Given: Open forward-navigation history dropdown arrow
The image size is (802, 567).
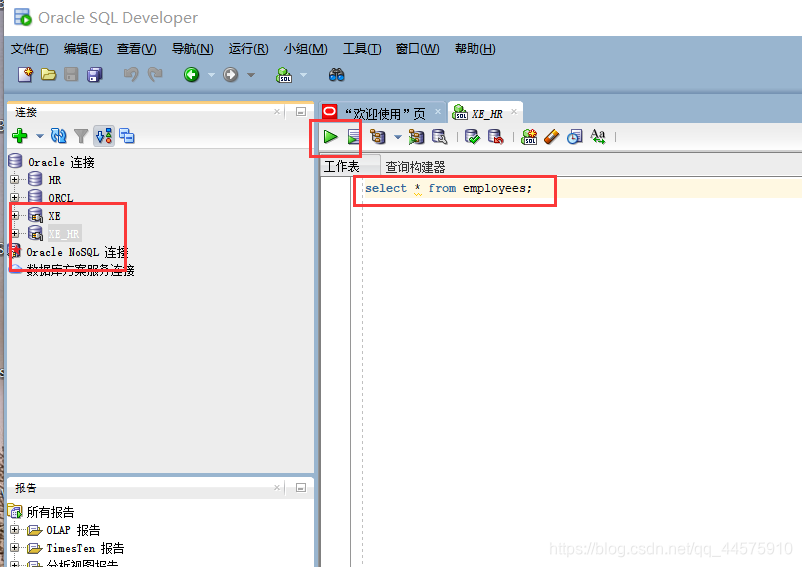Looking at the screenshot, I should point(251,75).
